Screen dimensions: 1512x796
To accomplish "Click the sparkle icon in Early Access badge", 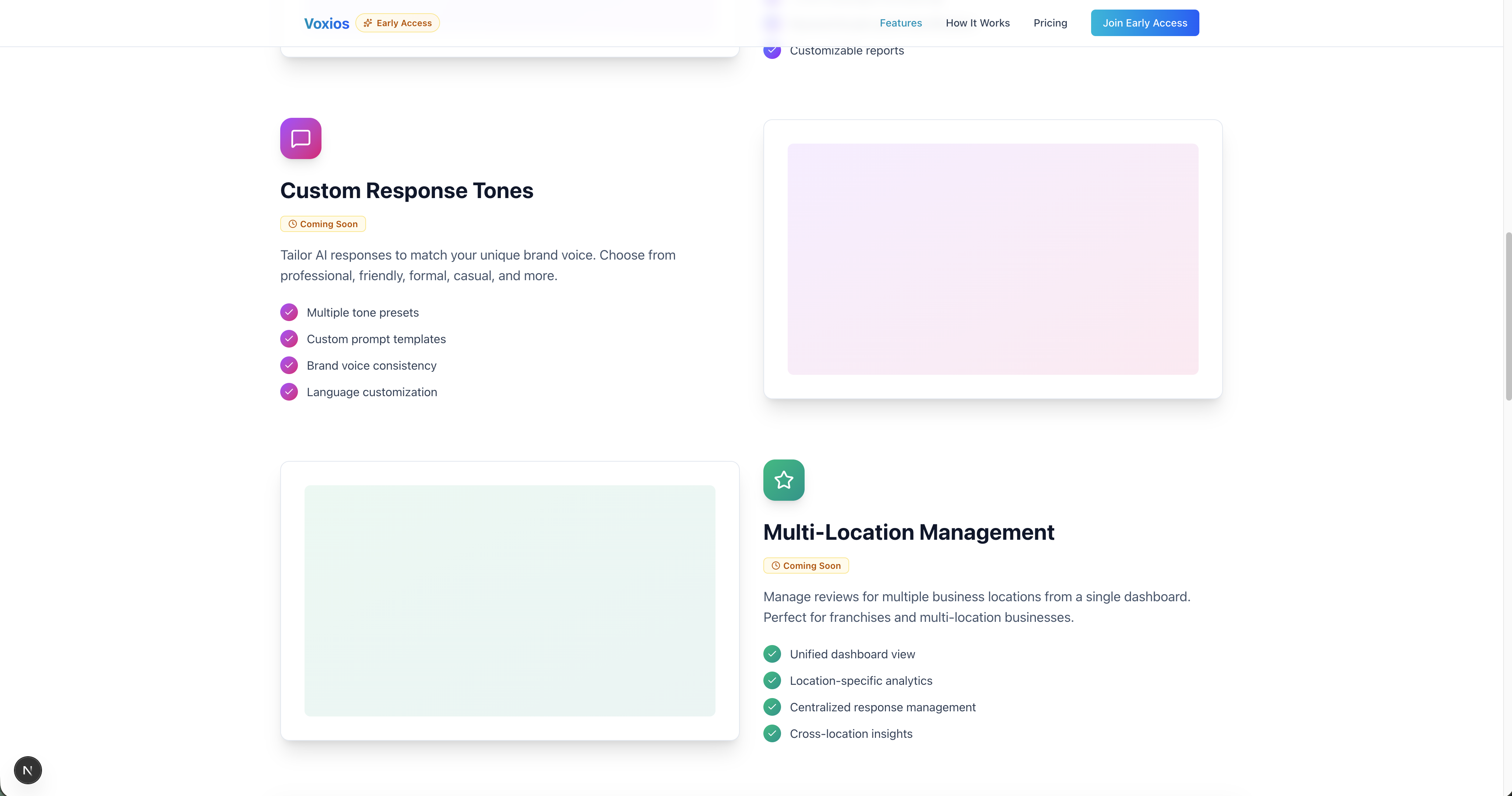I will [x=368, y=23].
